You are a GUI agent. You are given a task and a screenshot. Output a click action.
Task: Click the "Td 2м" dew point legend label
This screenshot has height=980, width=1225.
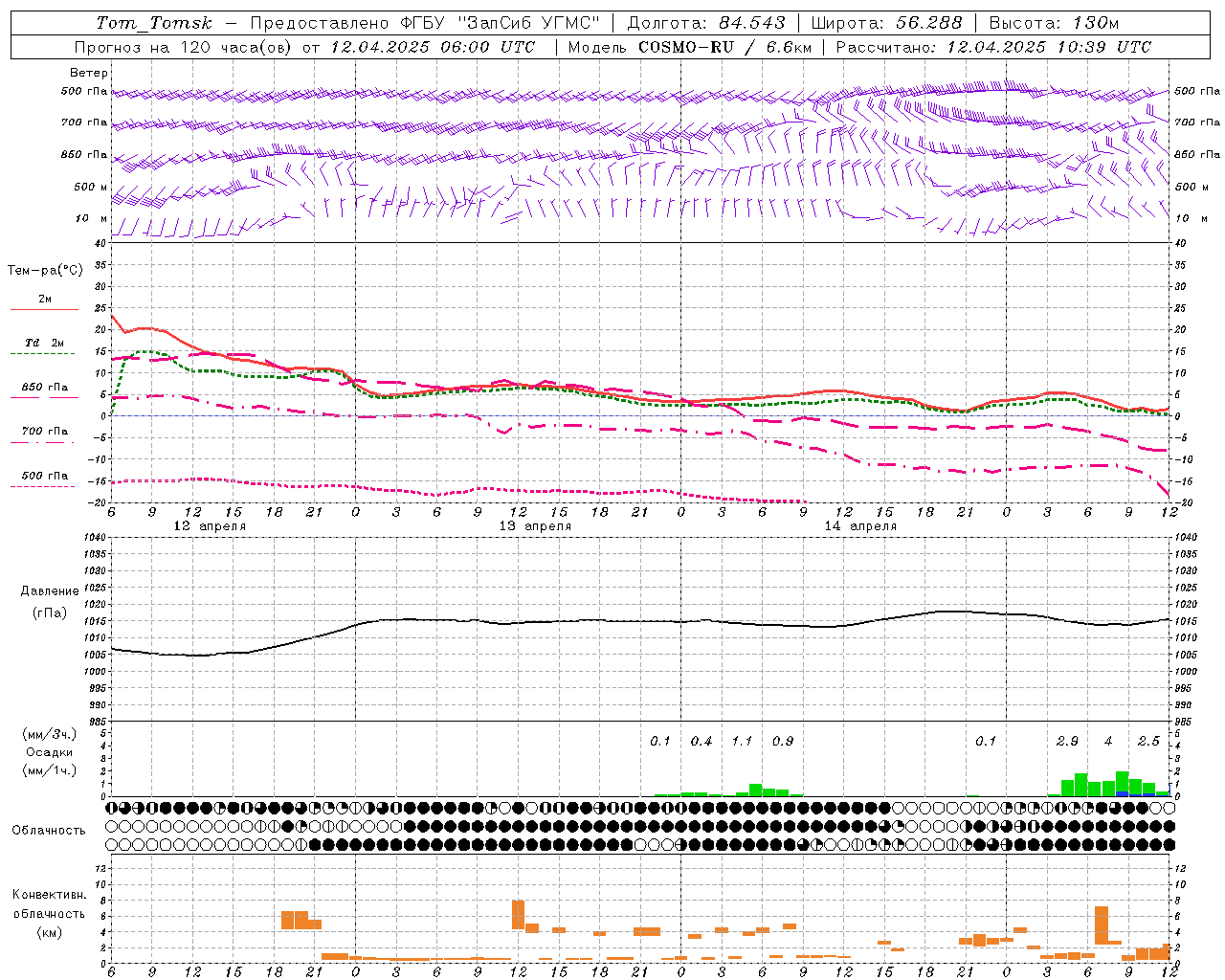[44, 343]
